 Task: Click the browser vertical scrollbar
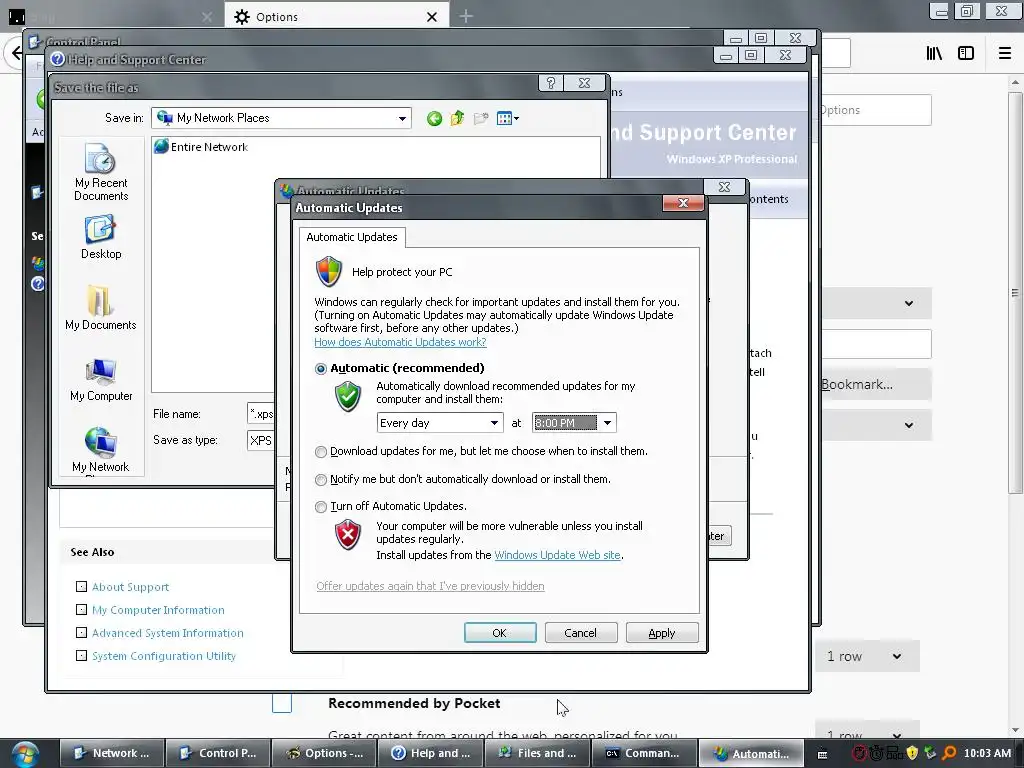(x=1015, y=293)
